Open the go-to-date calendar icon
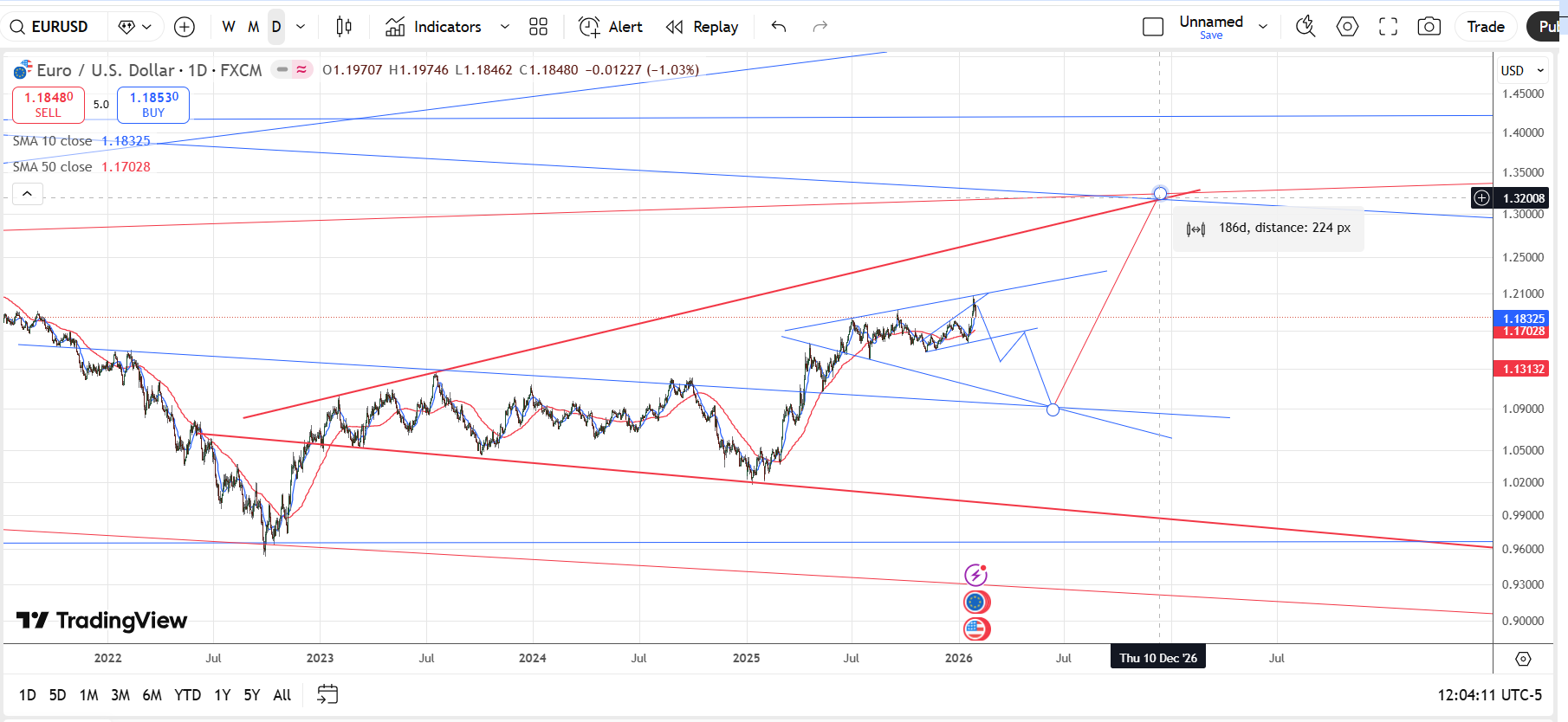Screen dimensions: 1568x722 (x=327, y=694)
